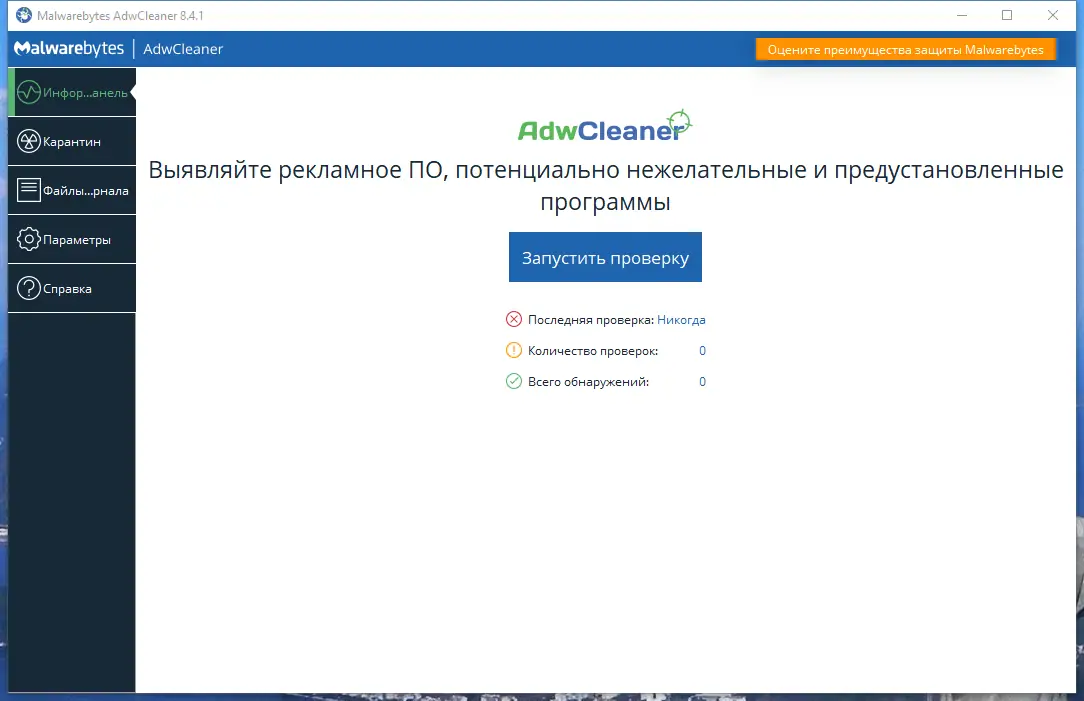Switch to the Параметры section
The width and height of the screenshot is (1084, 701).
(x=72, y=239)
